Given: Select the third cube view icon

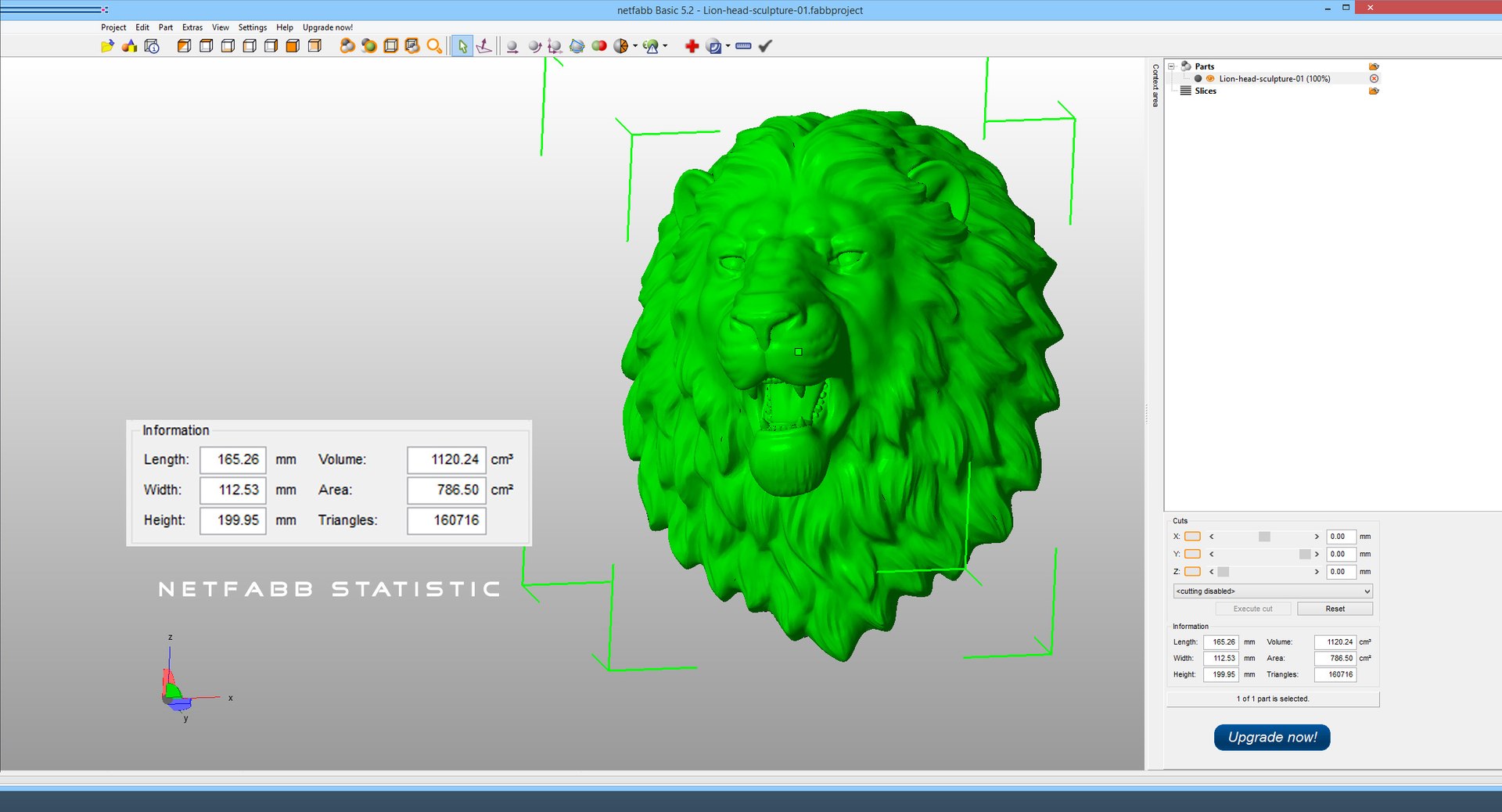Looking at the screenshot, I should point(228,46).
